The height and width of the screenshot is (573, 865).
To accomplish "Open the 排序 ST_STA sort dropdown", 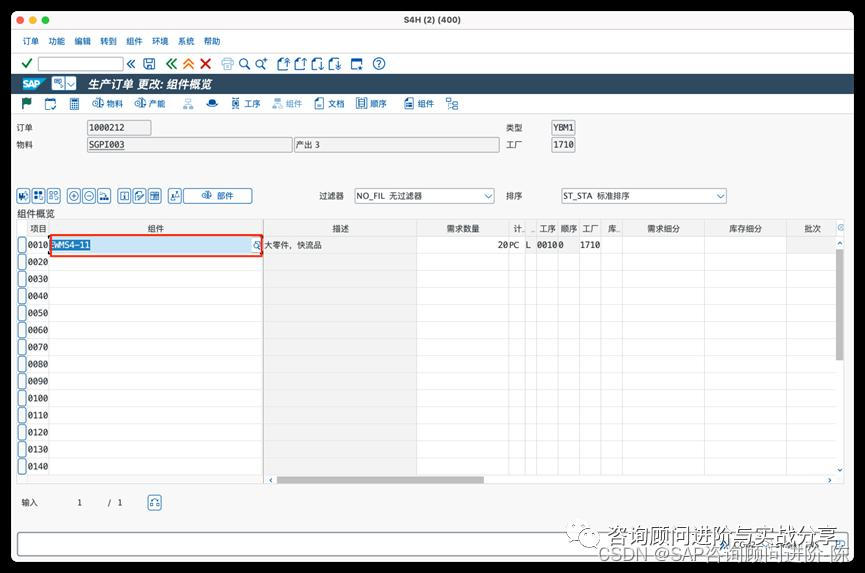I will click(x=644, y=196).
